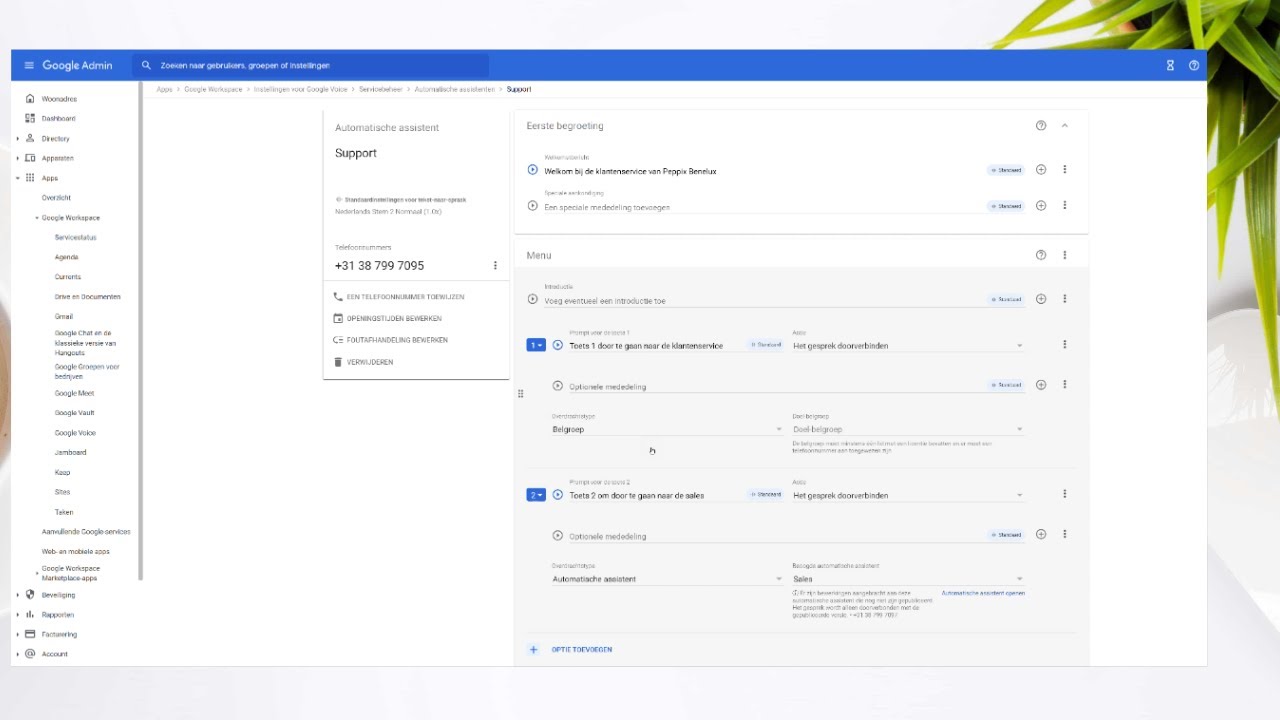
Task: Click plus icon on Introductie row
Action: (1041, 299)
